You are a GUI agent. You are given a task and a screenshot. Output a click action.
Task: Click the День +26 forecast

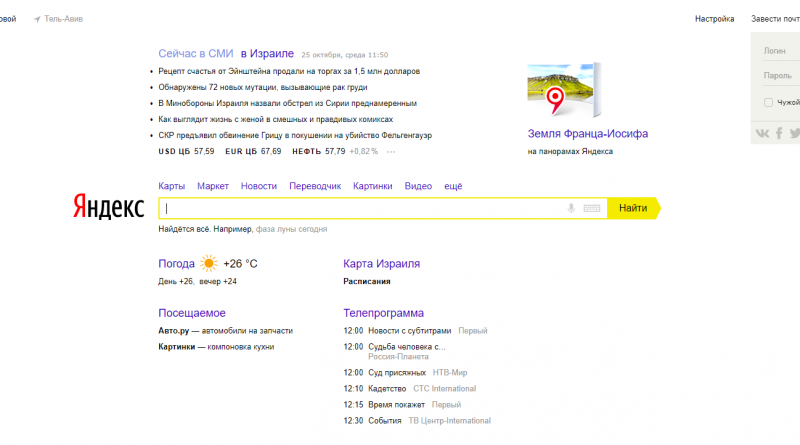tap(176, 282)
